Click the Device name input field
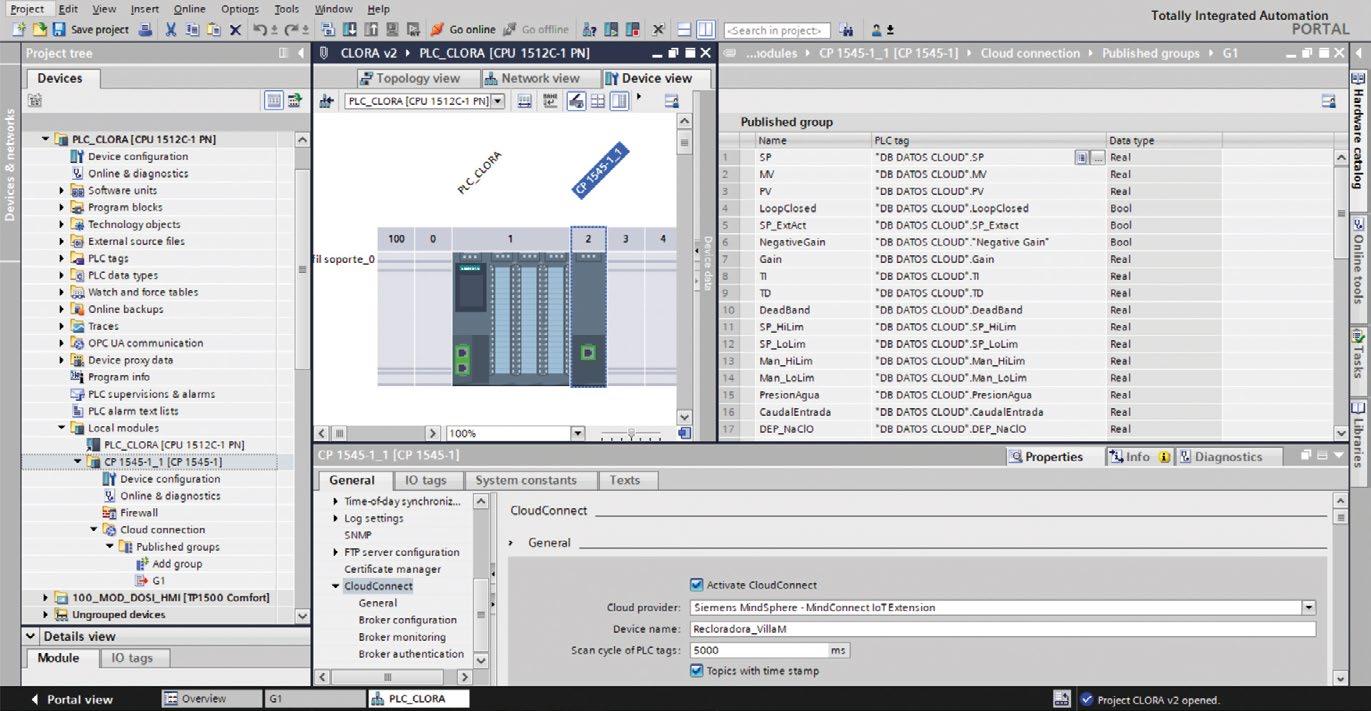Viewport: 1371px width, 711px height. coord(1002,629)
